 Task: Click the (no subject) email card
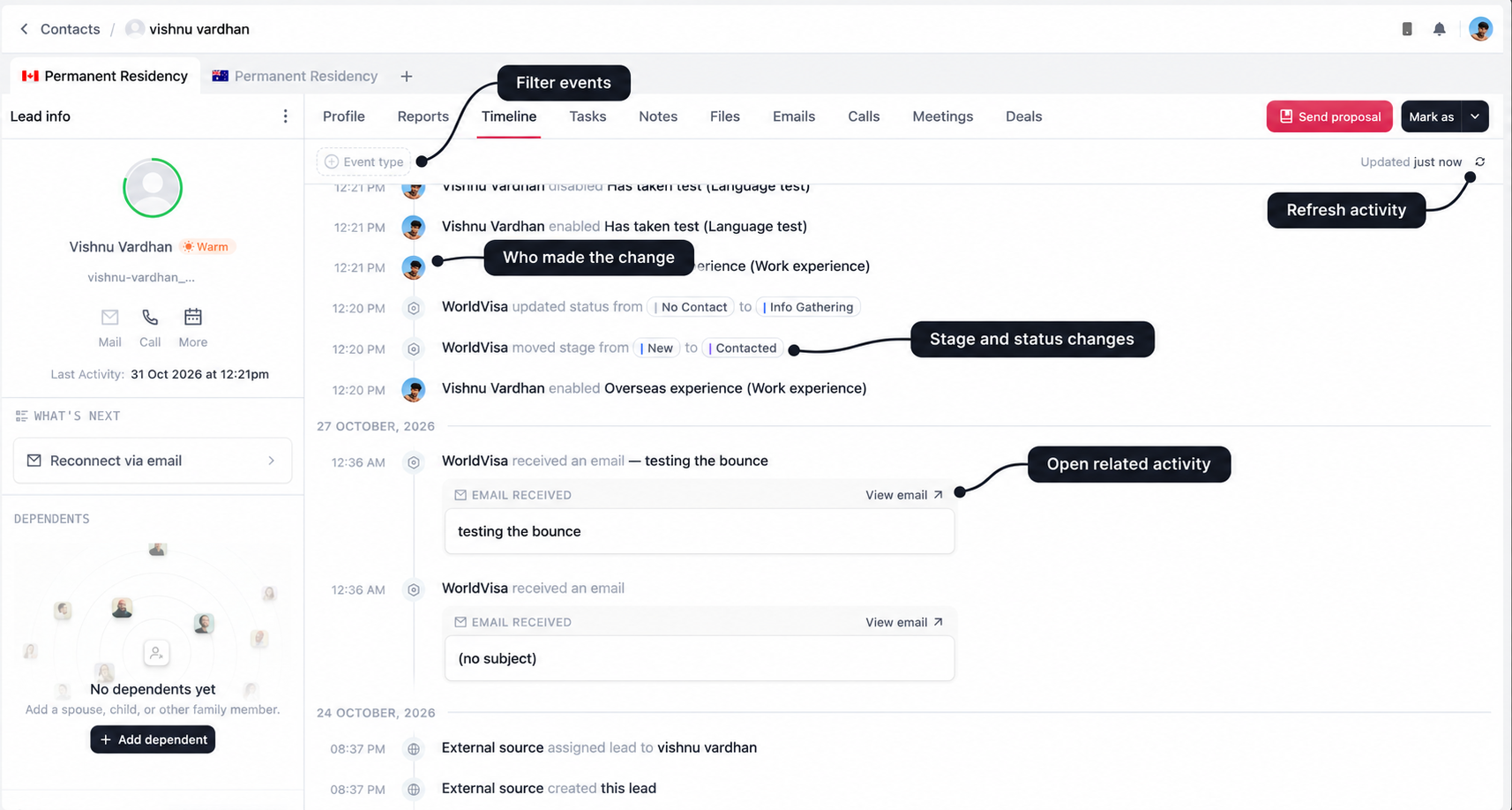(700, 658)
